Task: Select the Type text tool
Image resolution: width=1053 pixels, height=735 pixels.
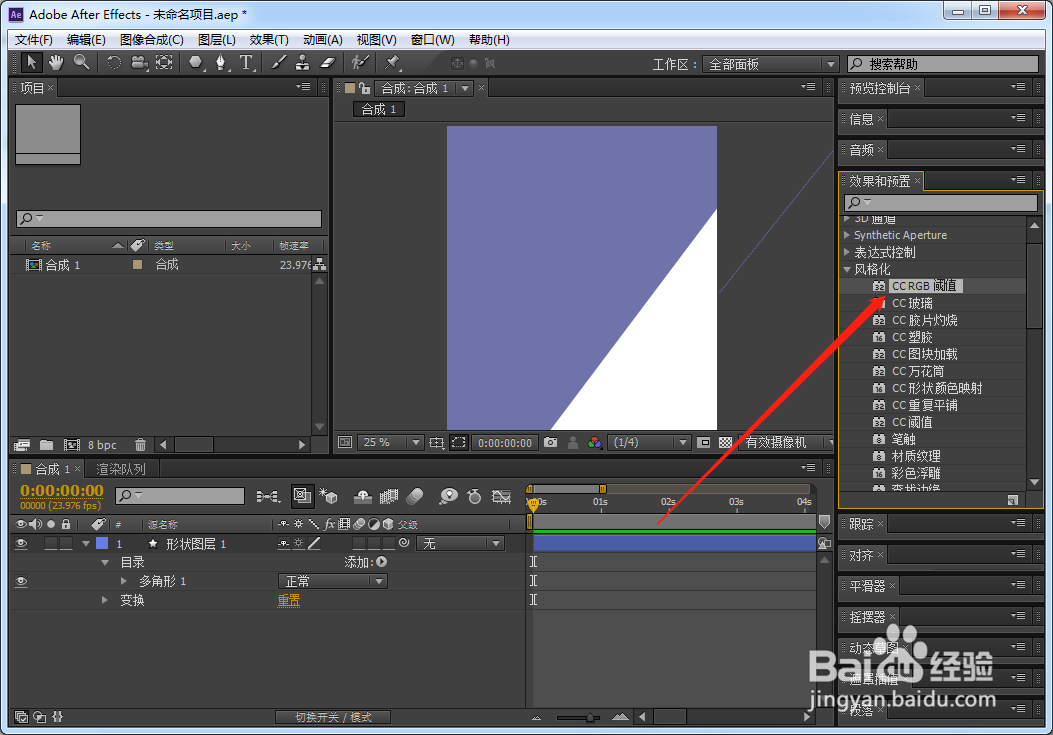Action: click(246, 63)
